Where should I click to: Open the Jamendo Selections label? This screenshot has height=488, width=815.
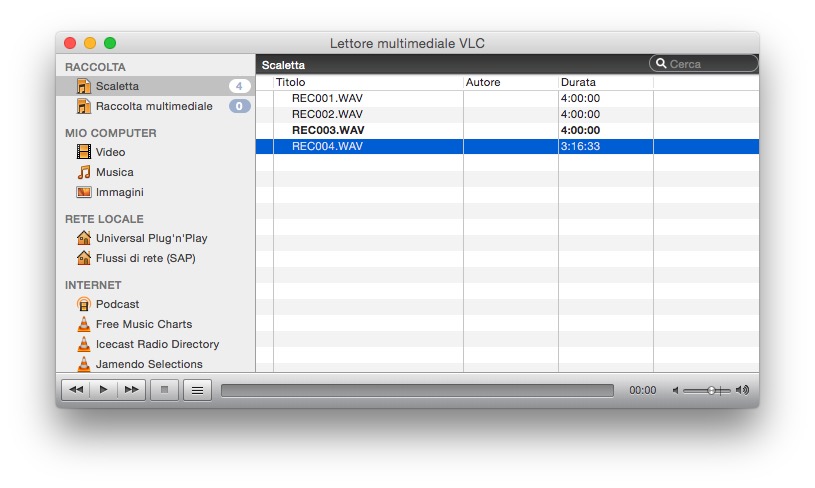(149, 364)
